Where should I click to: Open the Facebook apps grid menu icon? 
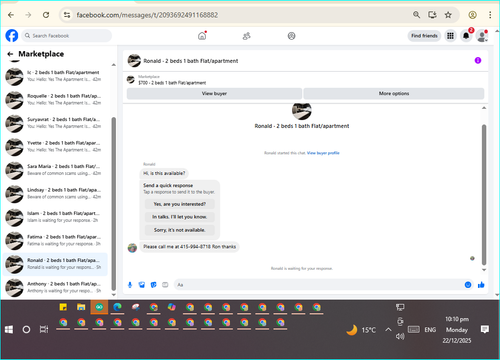click(450, 36)
